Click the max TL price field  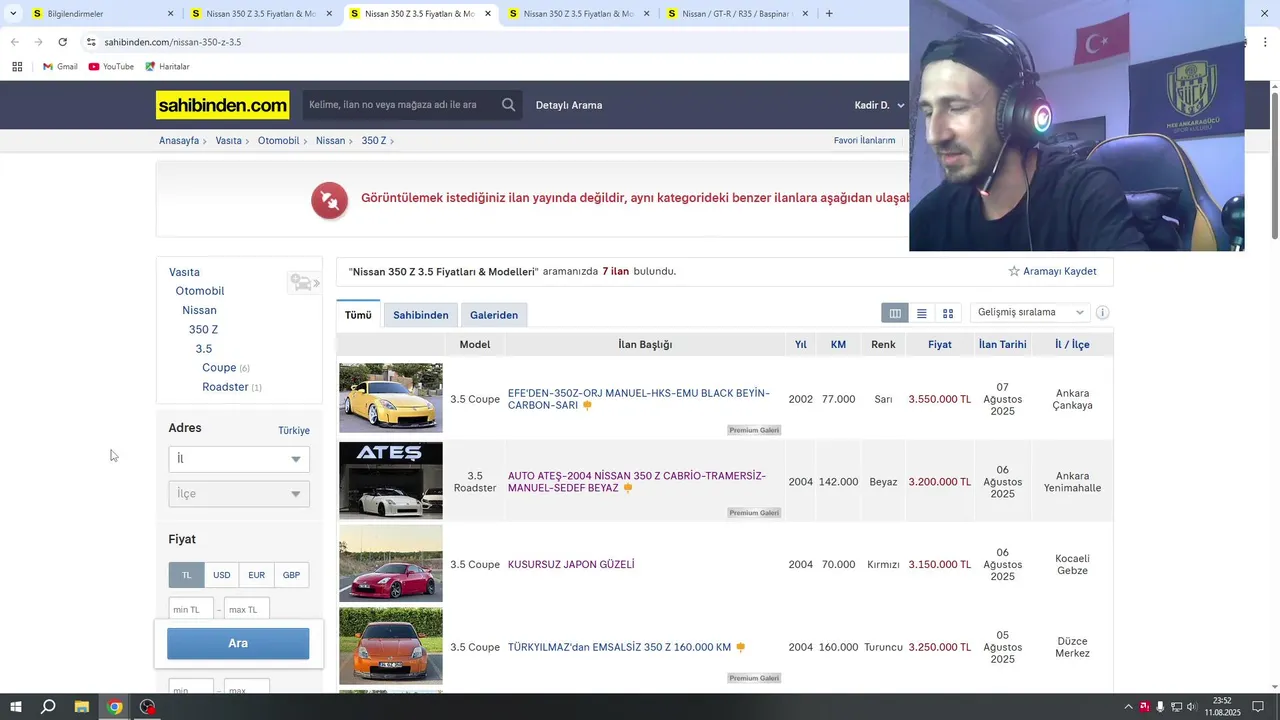(x=247, y=609)
